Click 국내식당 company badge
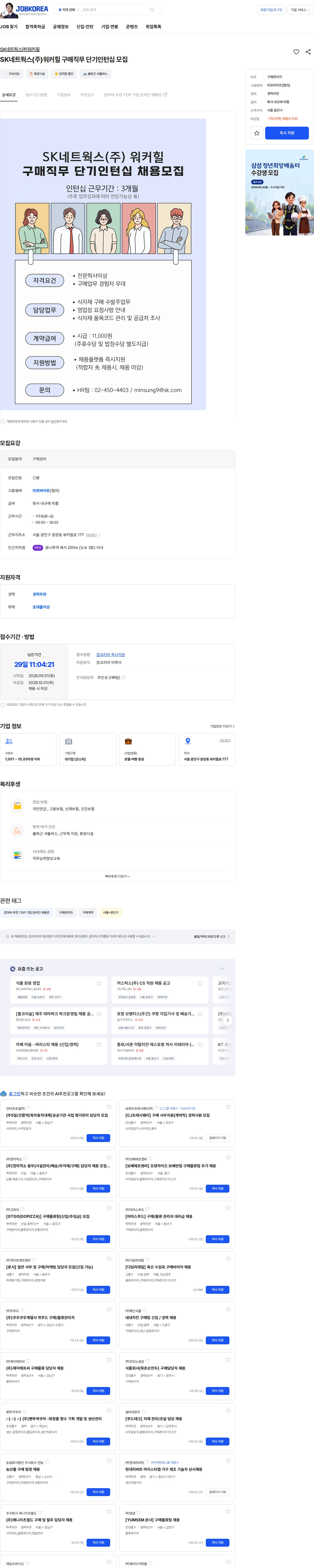The width and height of the screenshot is (314, 1568). click(x=12, y=74)
